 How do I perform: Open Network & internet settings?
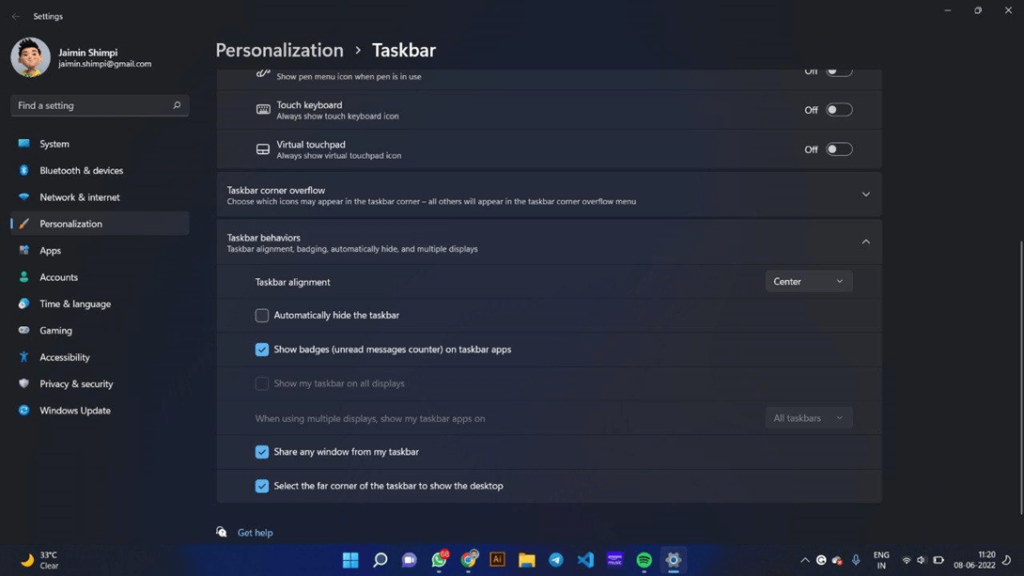pos(100,197)
